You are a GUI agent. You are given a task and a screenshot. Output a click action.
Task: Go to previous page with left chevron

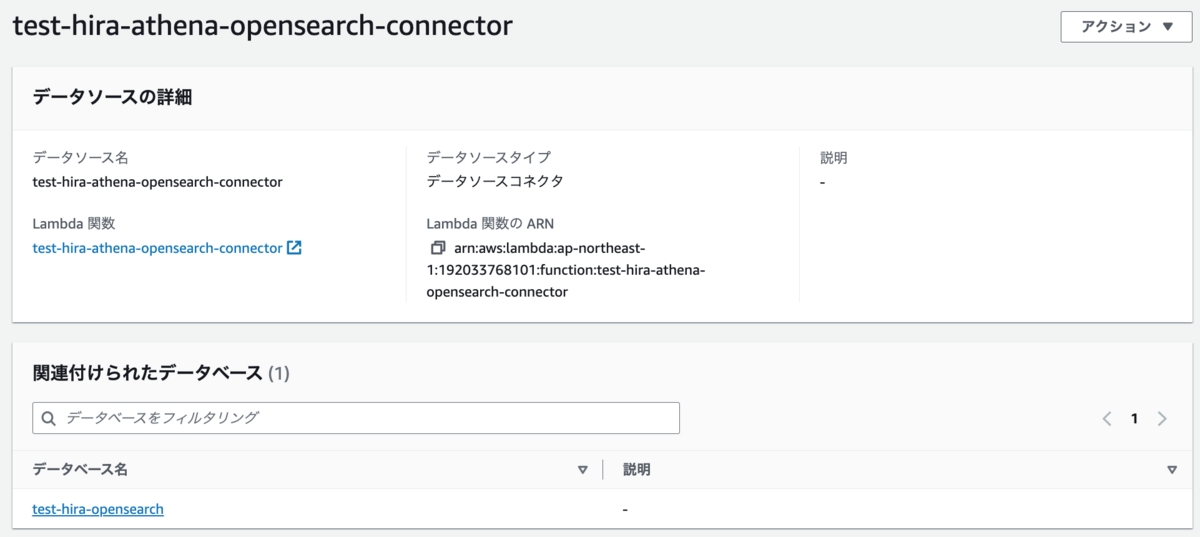click(x=1107, y=419)
